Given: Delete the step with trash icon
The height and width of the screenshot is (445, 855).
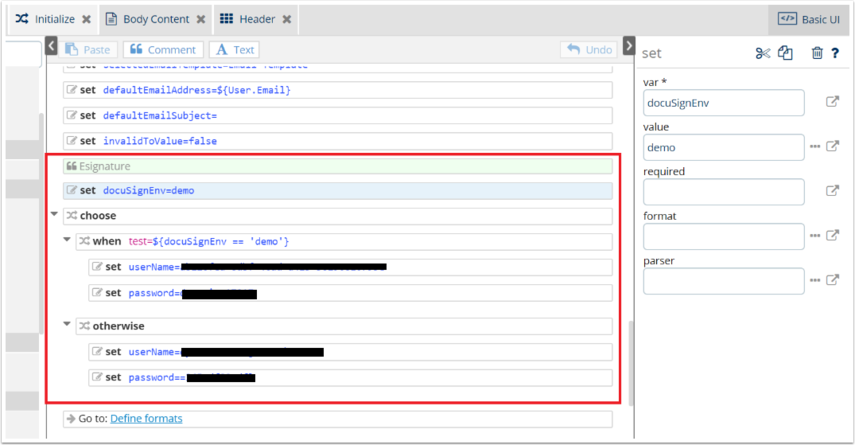Looking at the screenshot, I should pos(817,53).
